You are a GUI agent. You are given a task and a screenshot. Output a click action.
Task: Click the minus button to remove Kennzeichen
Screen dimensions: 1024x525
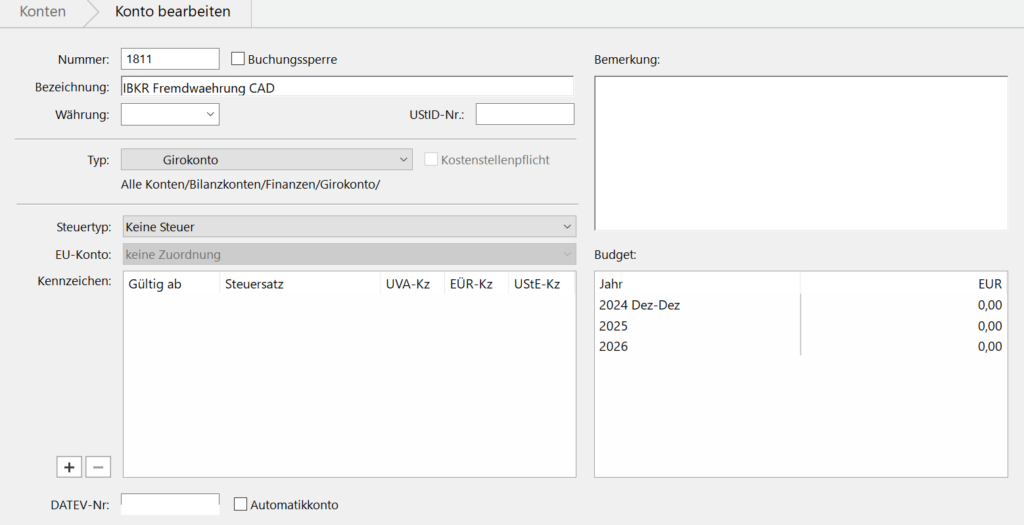click(97, 467)
